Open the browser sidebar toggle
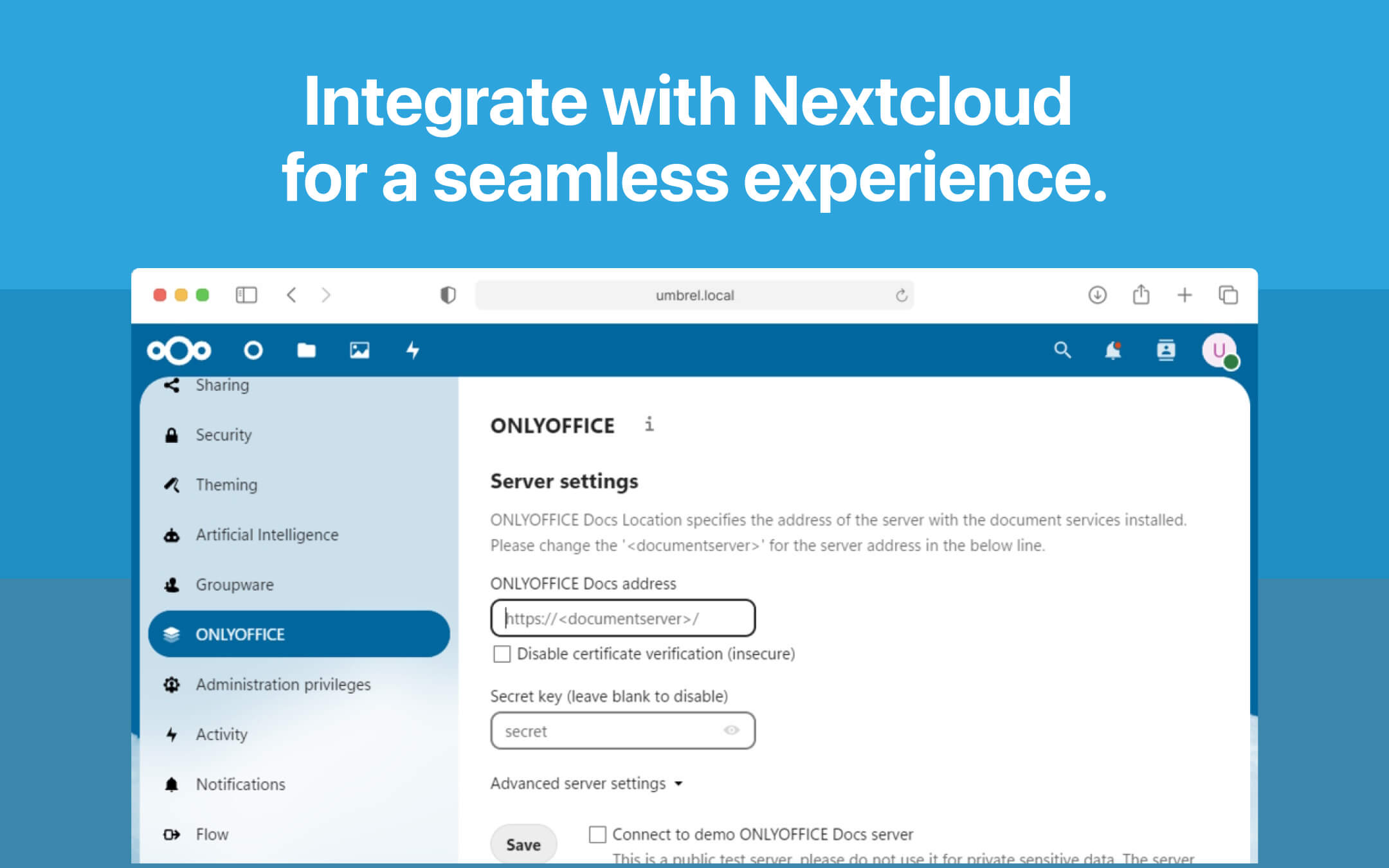Image resolution: width=1389 pixels, height=868 pixels. click(246, 295)
